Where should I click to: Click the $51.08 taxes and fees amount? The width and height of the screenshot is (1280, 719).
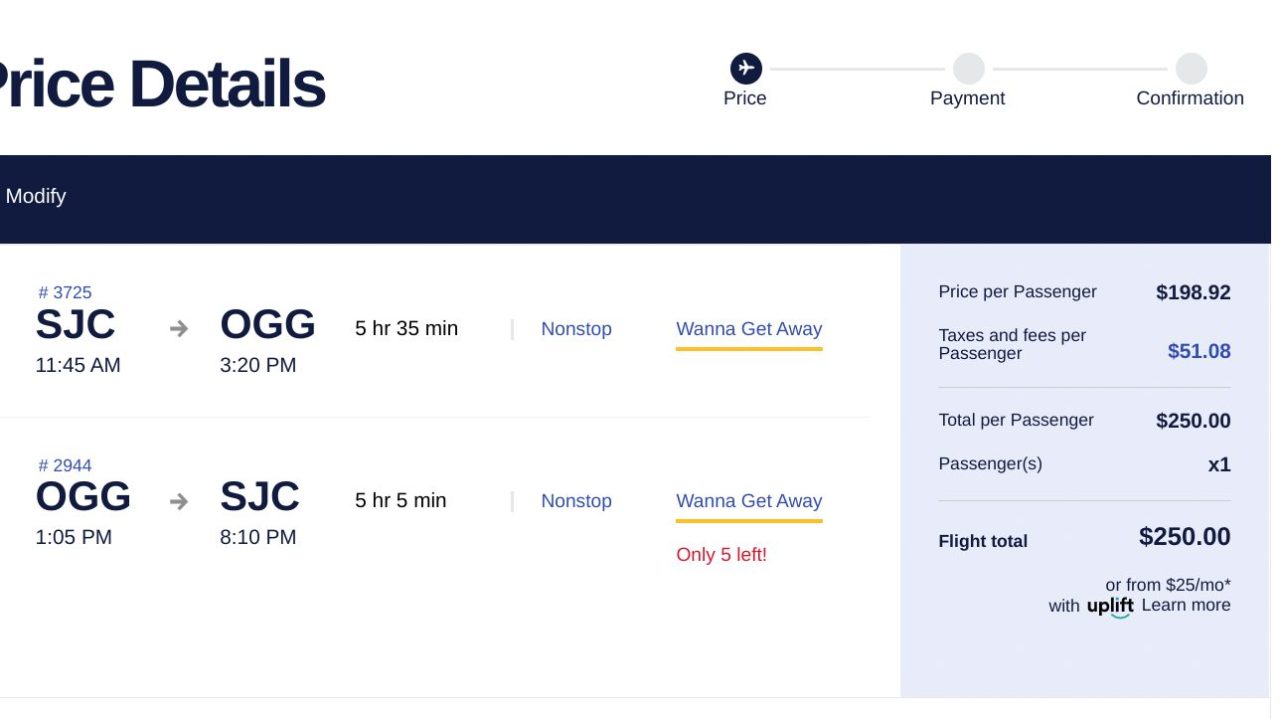point(1199,351)
